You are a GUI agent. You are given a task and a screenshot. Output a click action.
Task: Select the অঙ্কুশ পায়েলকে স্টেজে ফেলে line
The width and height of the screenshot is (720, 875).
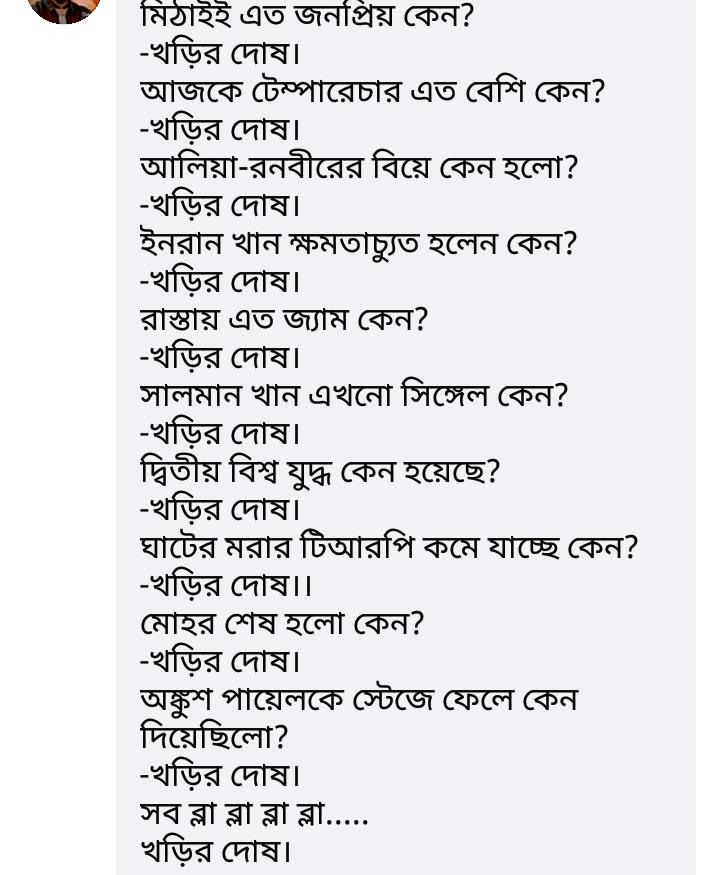358,699
